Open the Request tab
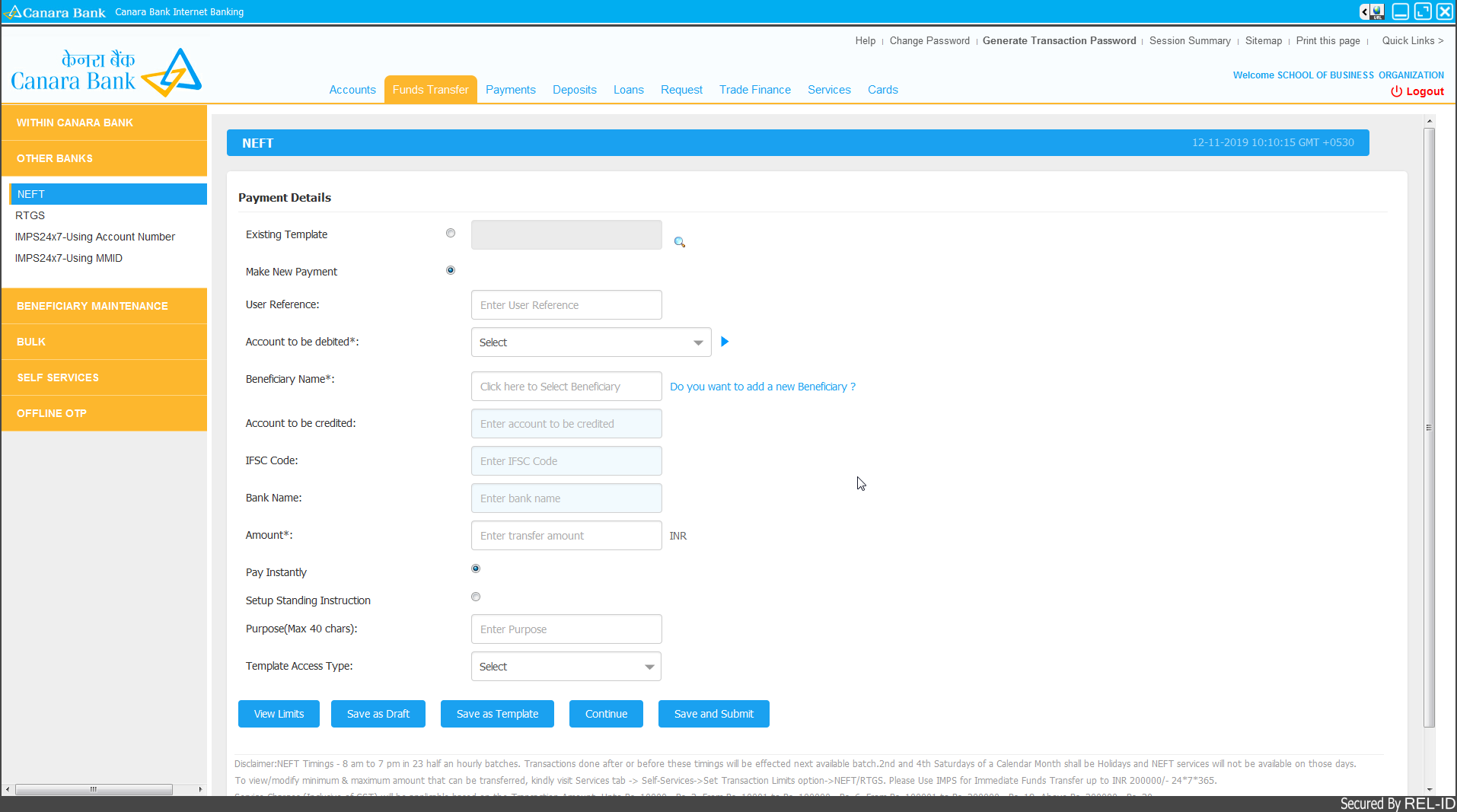This screenshot has height=812, width=1457. click(x=681, y=90)
